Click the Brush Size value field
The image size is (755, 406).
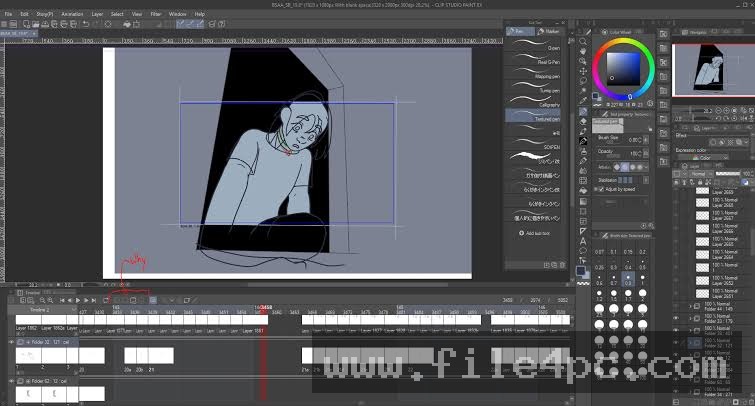[x=635, y=140]
